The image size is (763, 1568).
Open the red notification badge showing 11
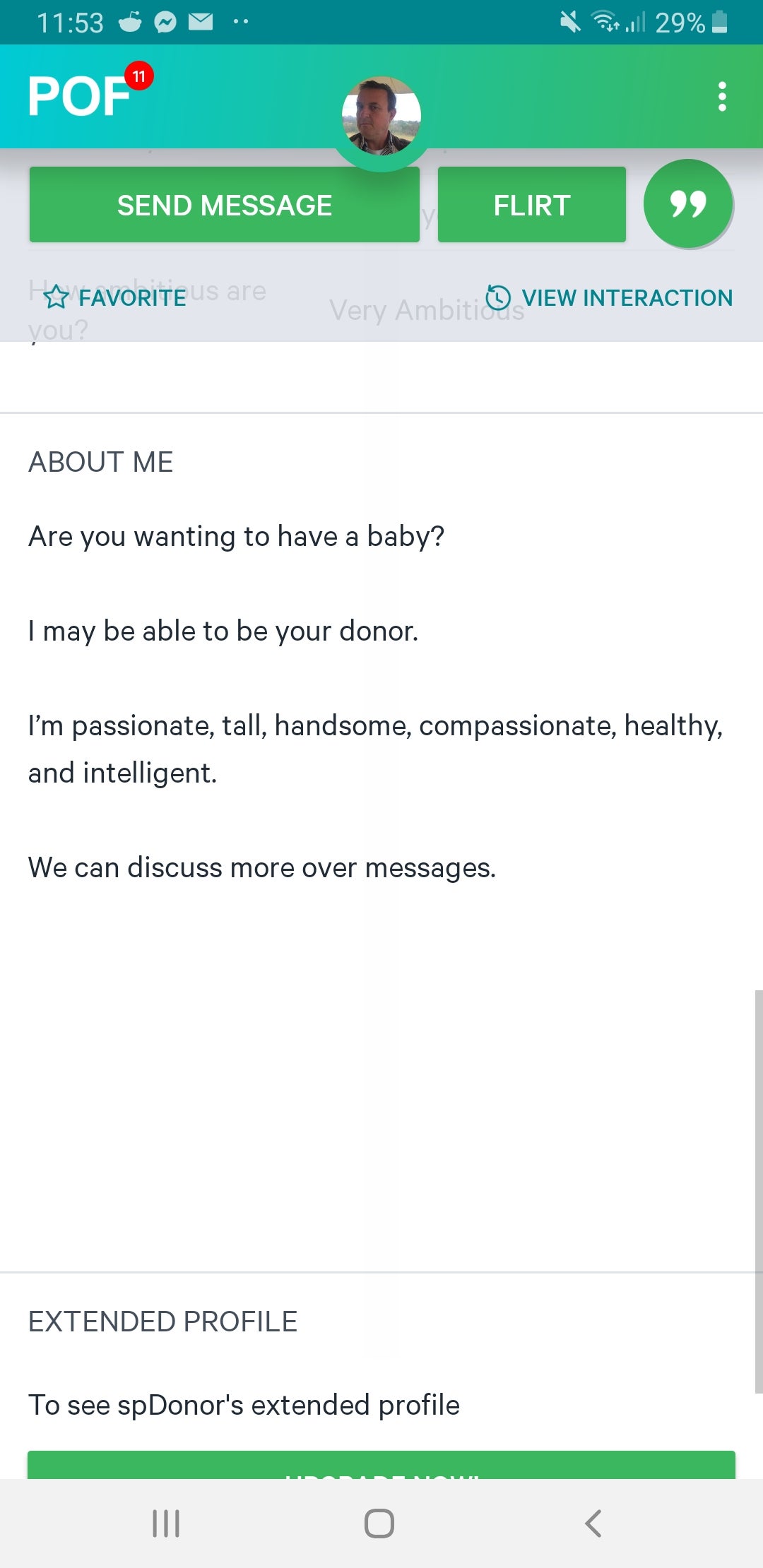(138, 76)
